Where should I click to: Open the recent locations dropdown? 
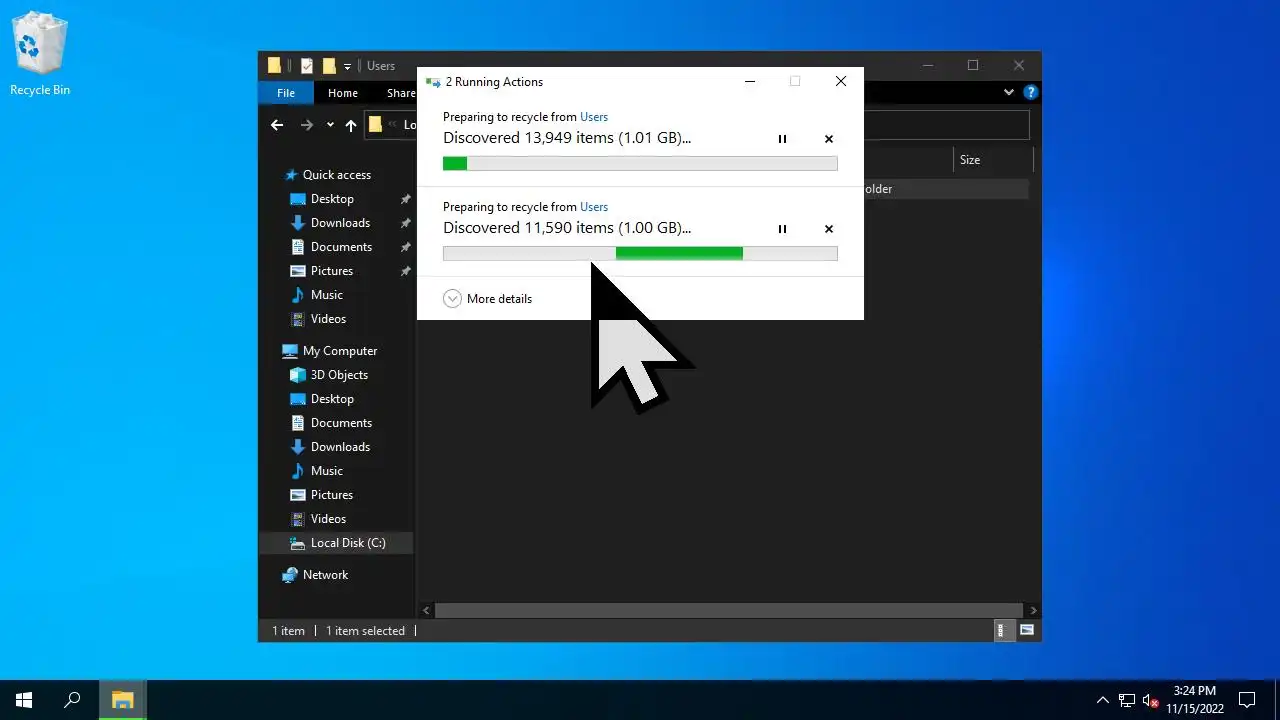click(330, 125)
